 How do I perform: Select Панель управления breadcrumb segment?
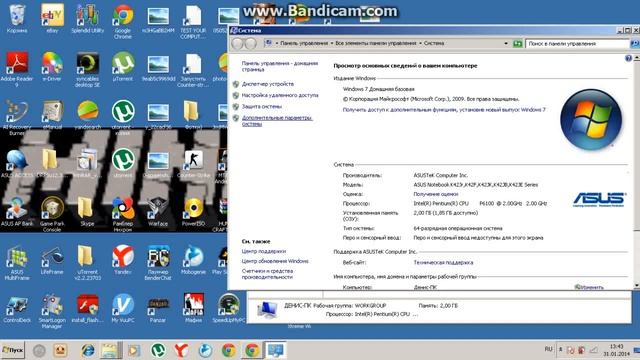[x=304, y=43]
